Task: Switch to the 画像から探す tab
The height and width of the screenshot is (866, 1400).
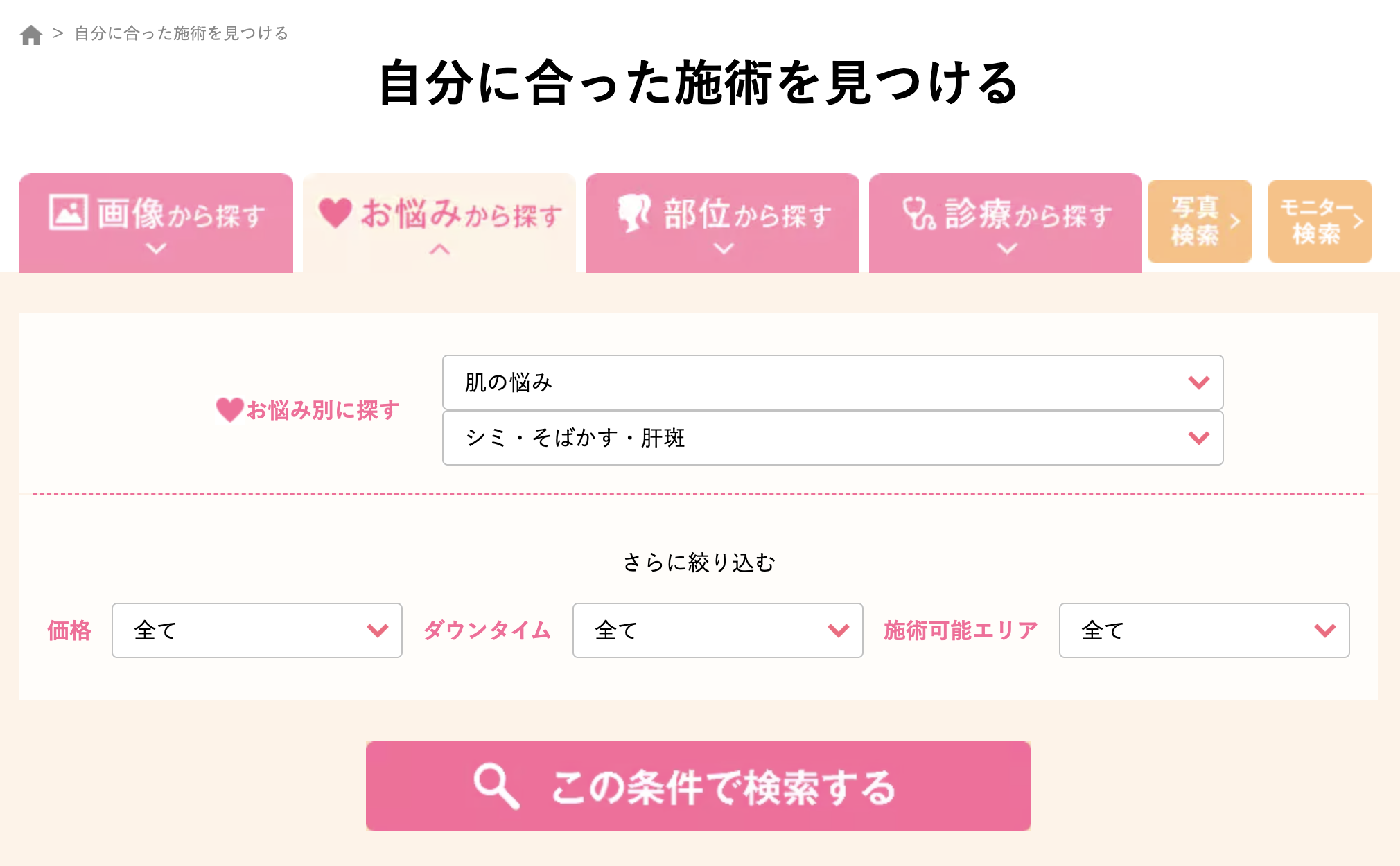Action: click(x=156, y=223)
